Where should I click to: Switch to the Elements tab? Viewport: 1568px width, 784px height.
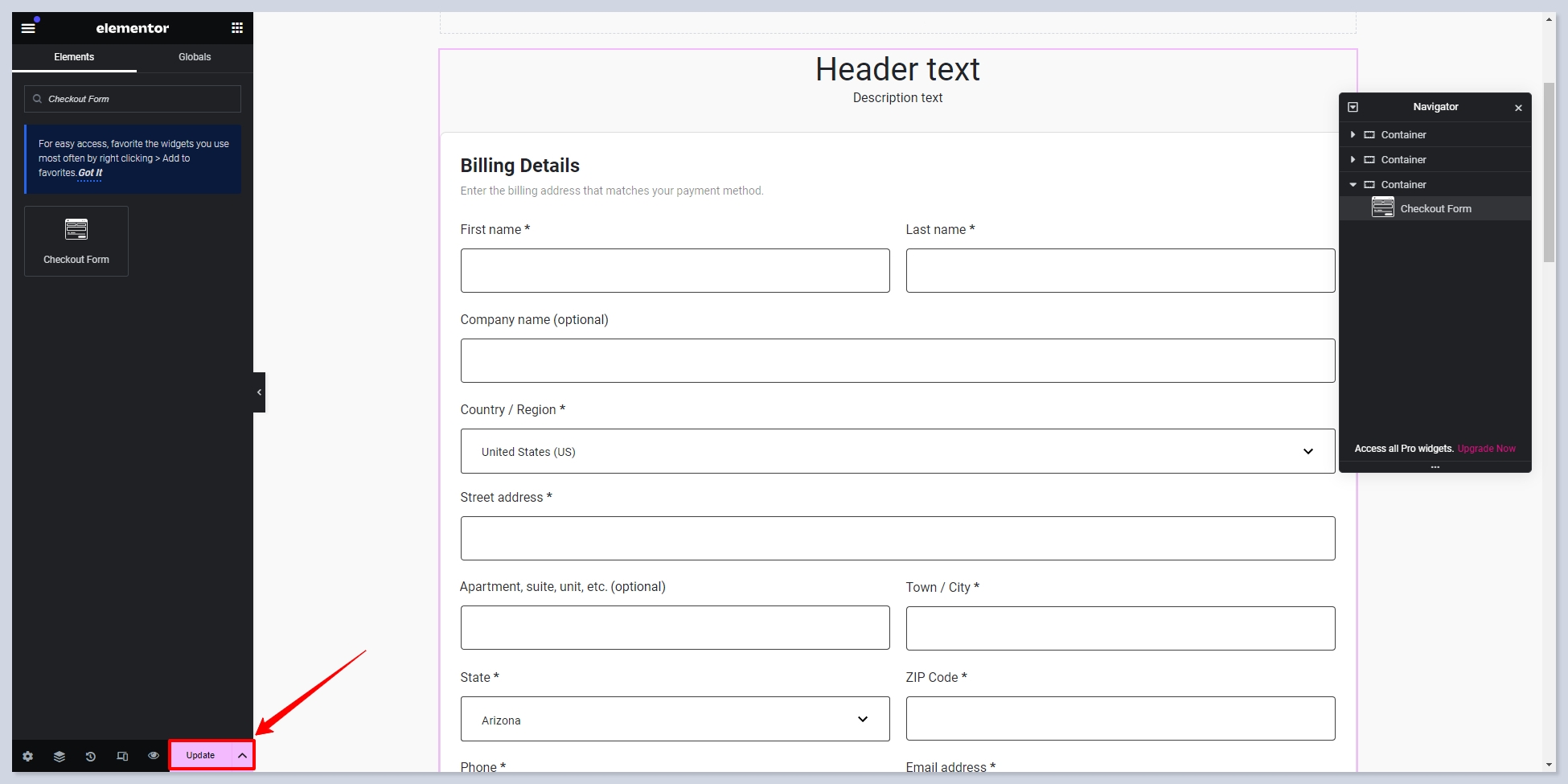(x=74, y=57)
